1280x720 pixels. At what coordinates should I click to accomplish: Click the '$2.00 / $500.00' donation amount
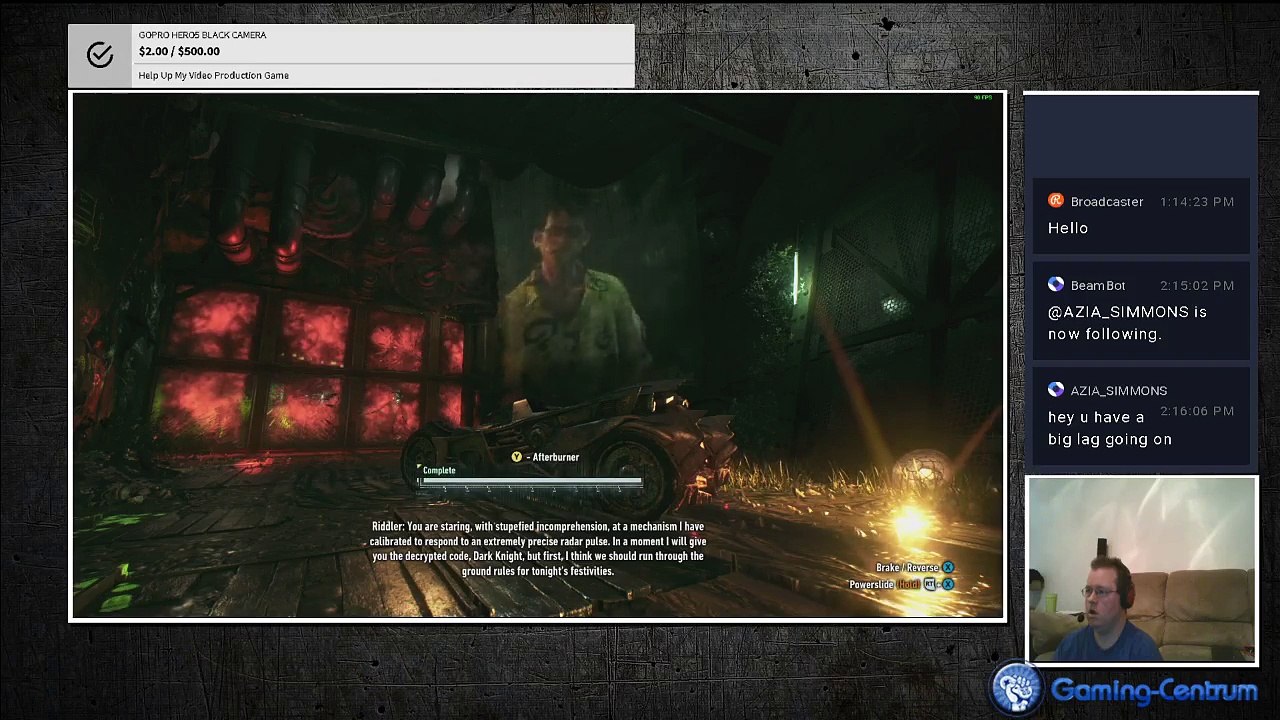179,51
